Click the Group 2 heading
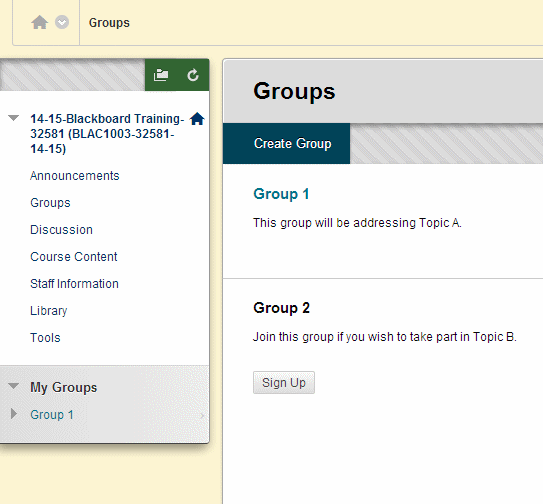 (281, 308)
